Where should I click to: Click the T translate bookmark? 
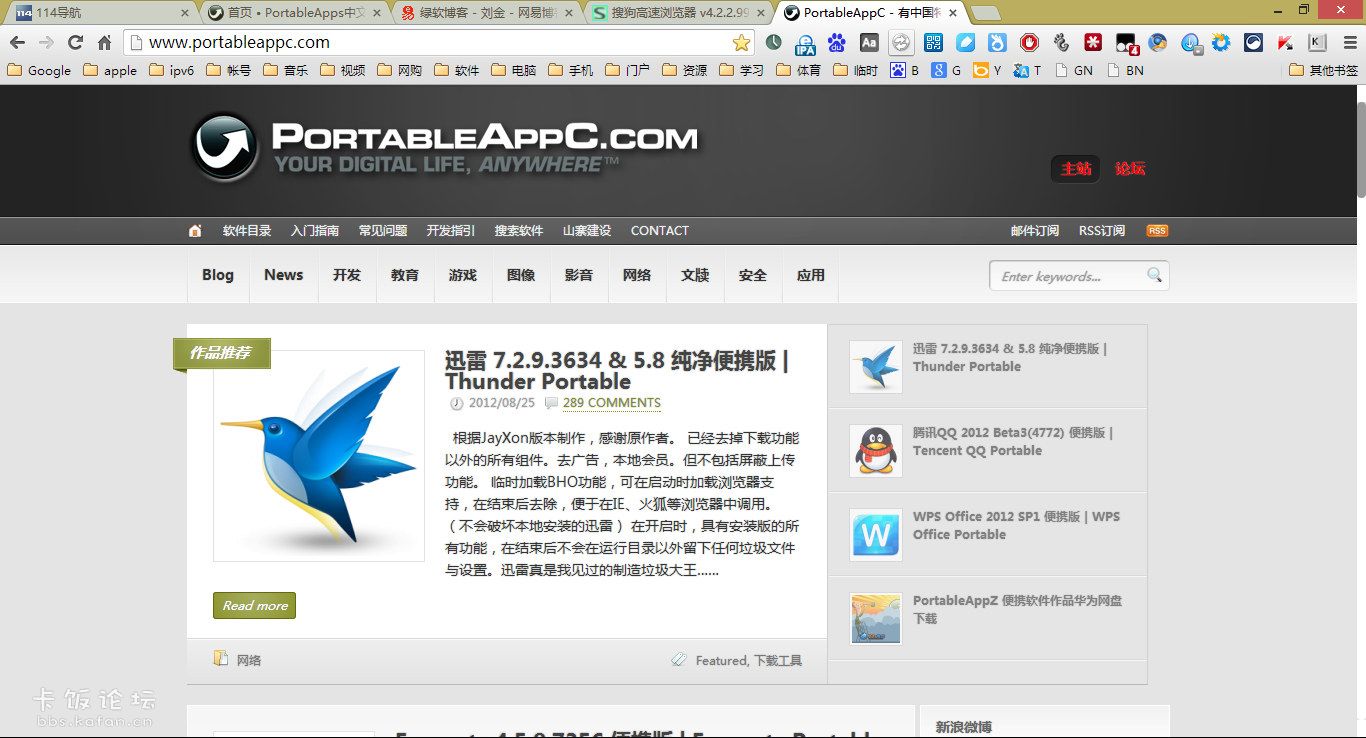point(1027,71)
